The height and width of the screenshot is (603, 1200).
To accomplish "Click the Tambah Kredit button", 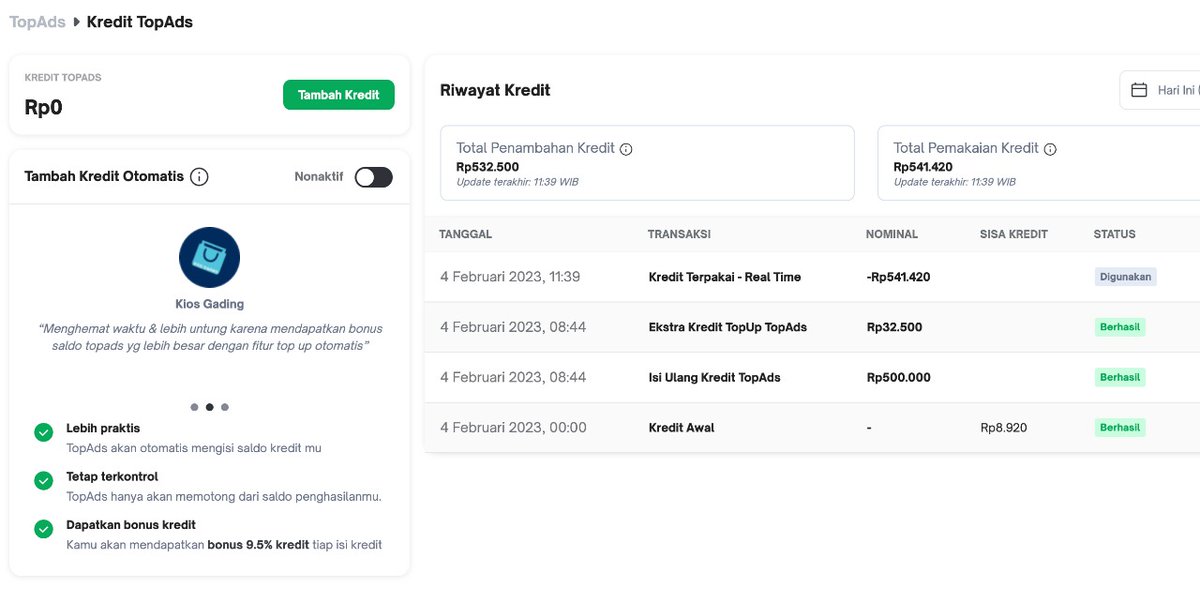I will (339, 95).
